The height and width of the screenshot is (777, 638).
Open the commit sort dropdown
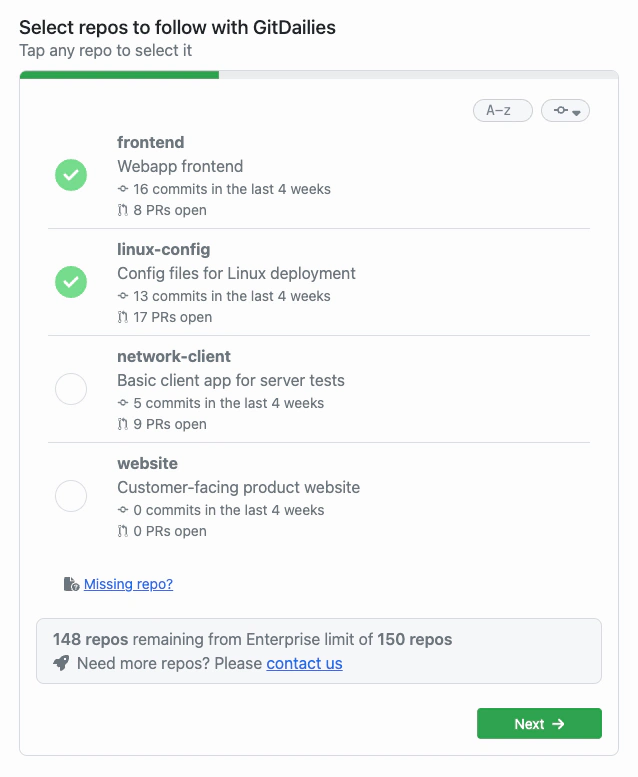click(565, 111)
